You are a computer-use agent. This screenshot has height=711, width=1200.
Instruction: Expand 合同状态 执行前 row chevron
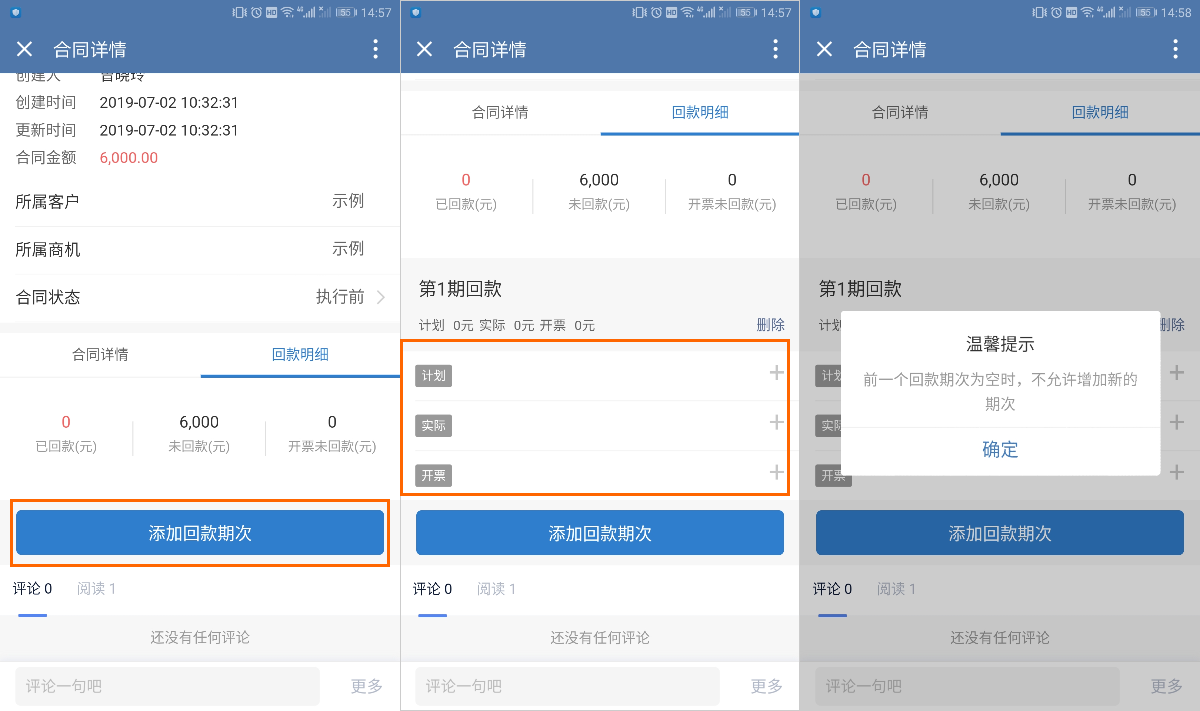click(x=381, y=297)
